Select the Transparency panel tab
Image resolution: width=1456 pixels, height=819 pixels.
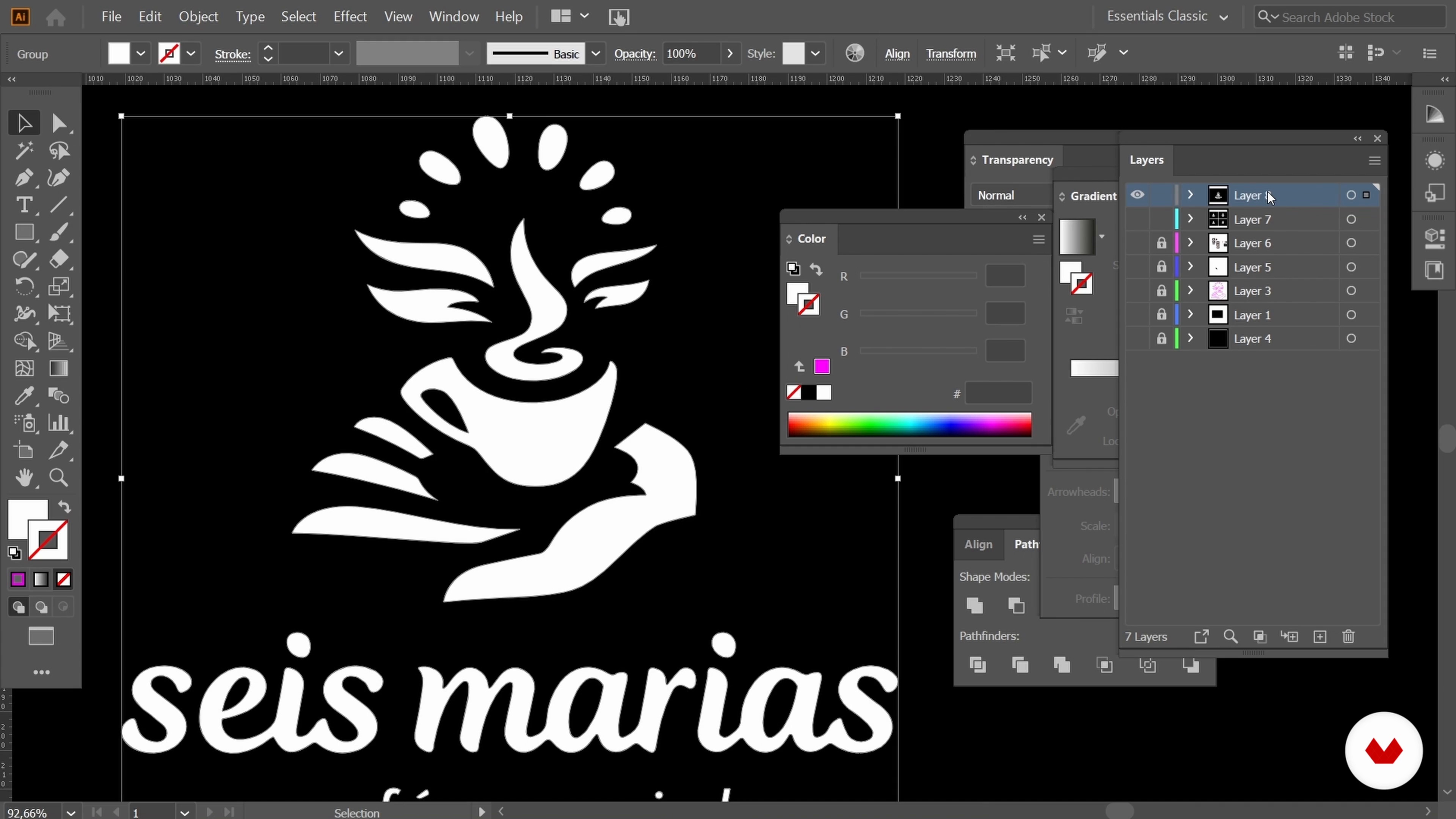click(1017, 160)
